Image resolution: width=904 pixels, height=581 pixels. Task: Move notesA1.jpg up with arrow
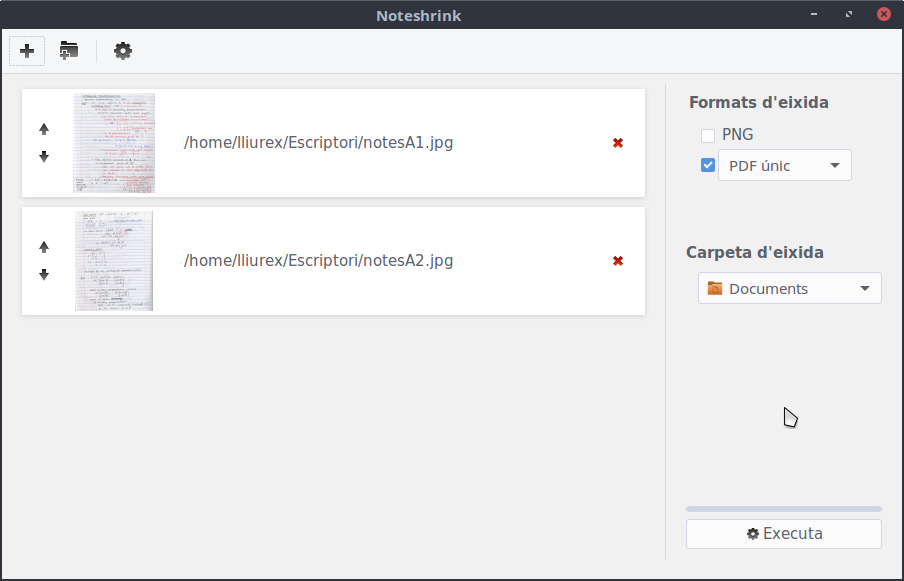44,129
